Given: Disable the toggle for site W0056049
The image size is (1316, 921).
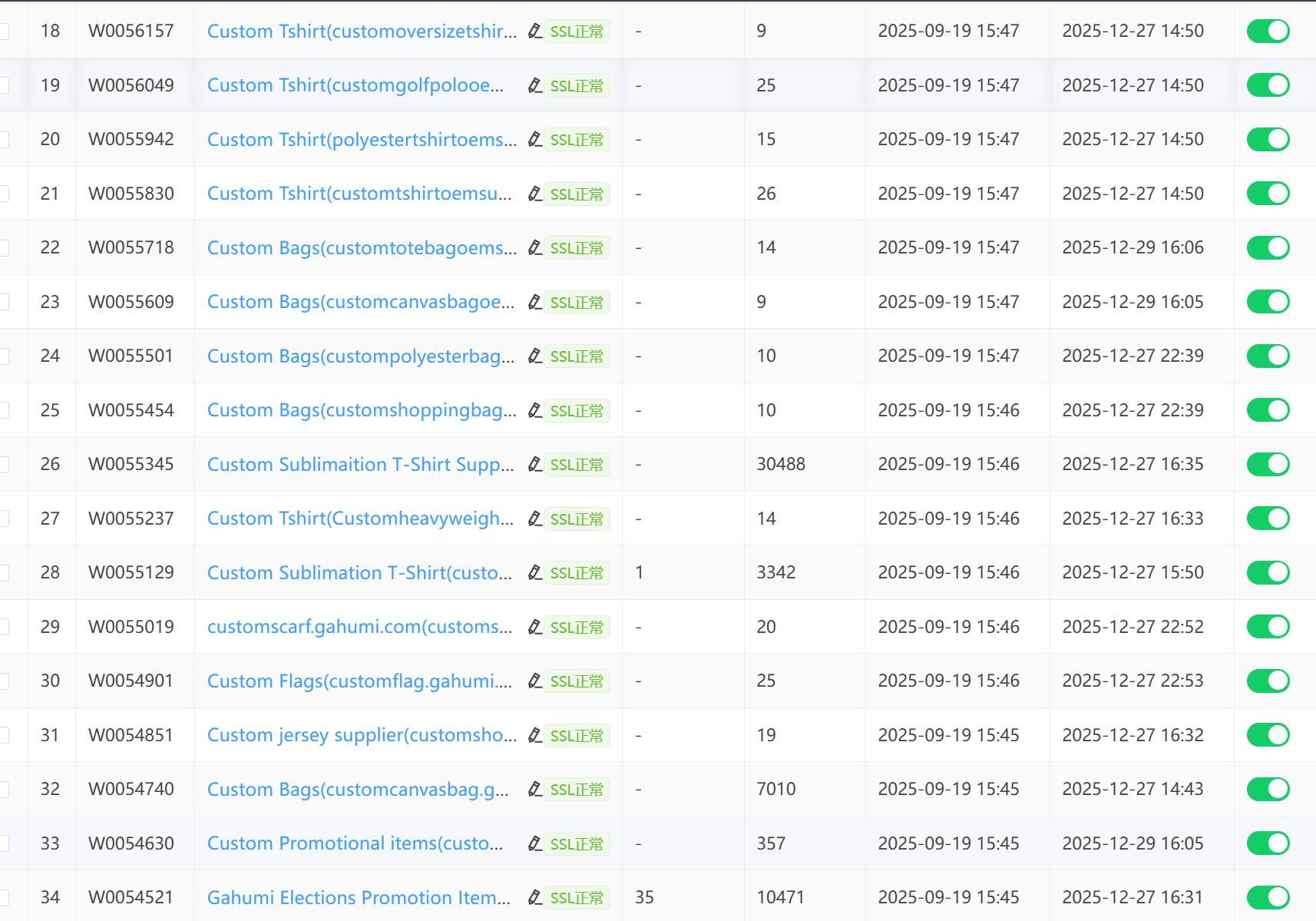Looking at the screenshot, I should [1268, 85].
